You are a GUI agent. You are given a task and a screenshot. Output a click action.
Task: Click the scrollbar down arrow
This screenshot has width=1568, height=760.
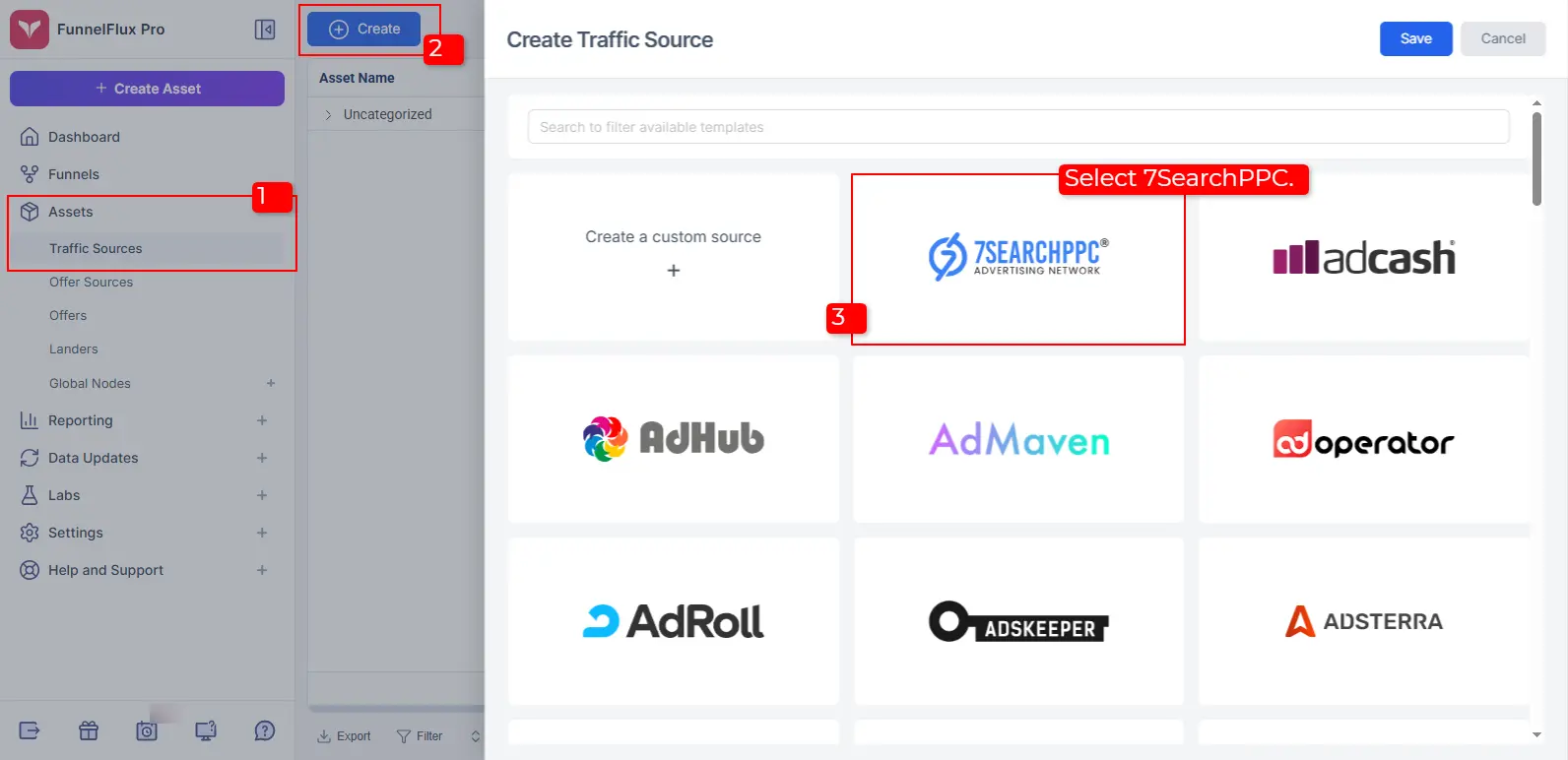point(1536,734)
